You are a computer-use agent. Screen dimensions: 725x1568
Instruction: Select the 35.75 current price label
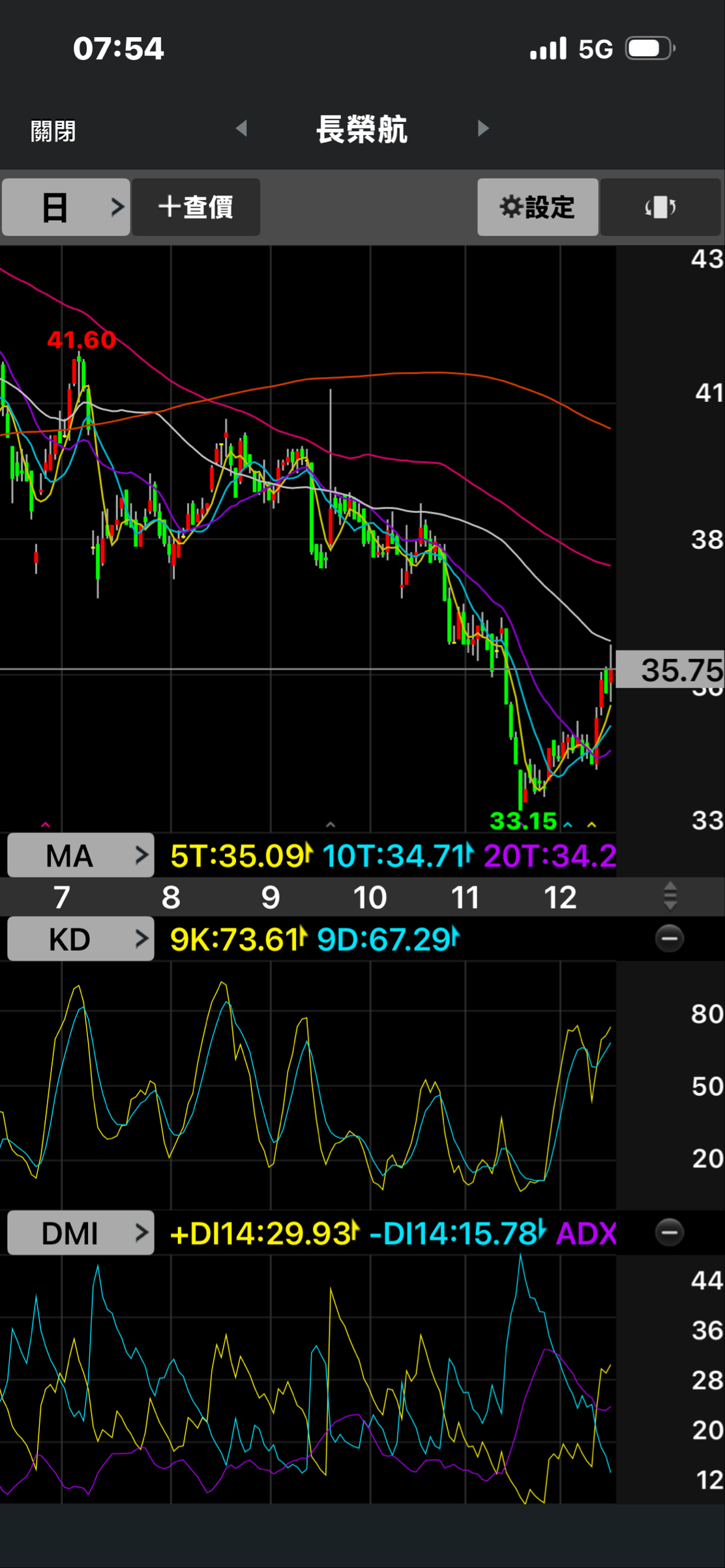click(670, 669)
